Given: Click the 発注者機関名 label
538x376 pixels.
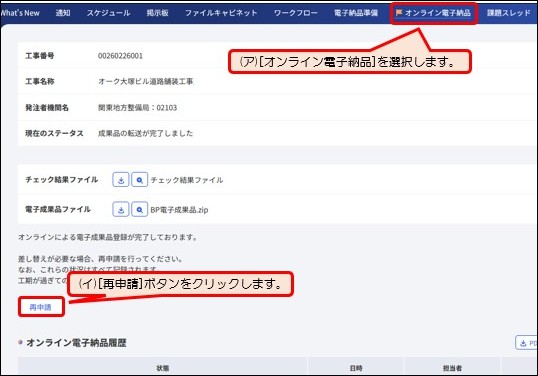Looking at the screenshot, I should click(47, 108).
